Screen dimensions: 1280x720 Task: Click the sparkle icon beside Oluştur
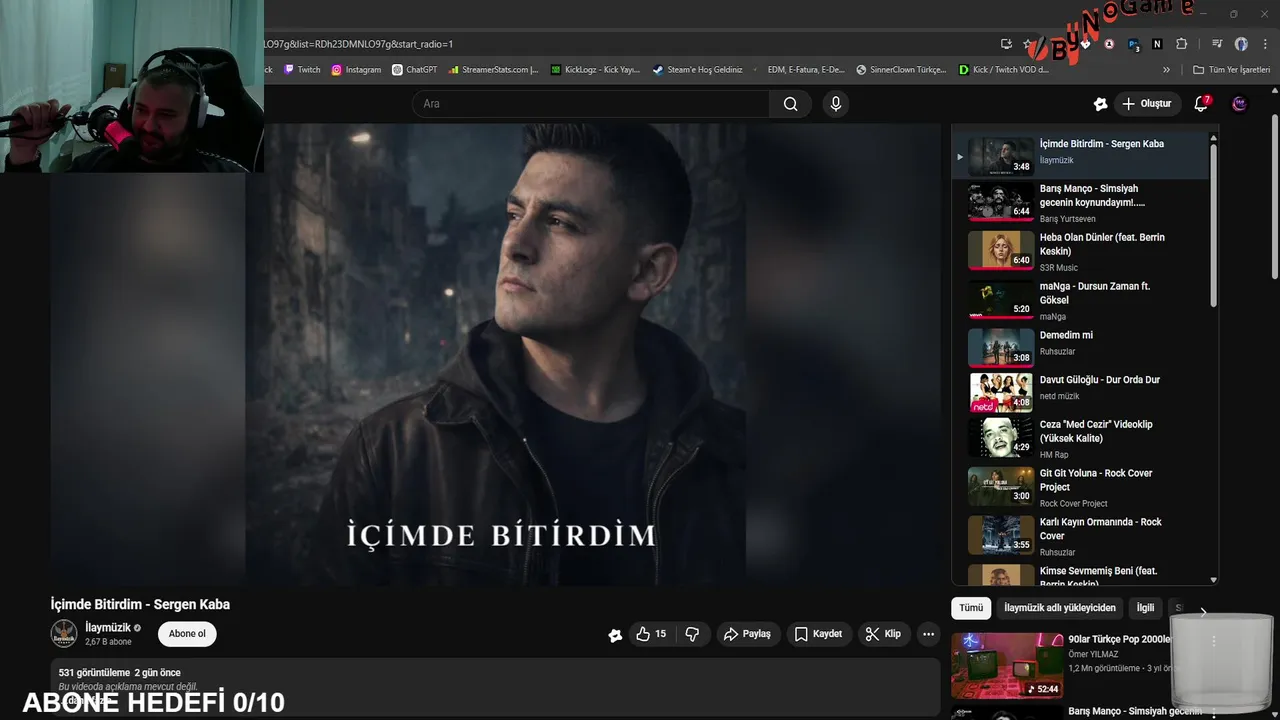coord(1100,104)
